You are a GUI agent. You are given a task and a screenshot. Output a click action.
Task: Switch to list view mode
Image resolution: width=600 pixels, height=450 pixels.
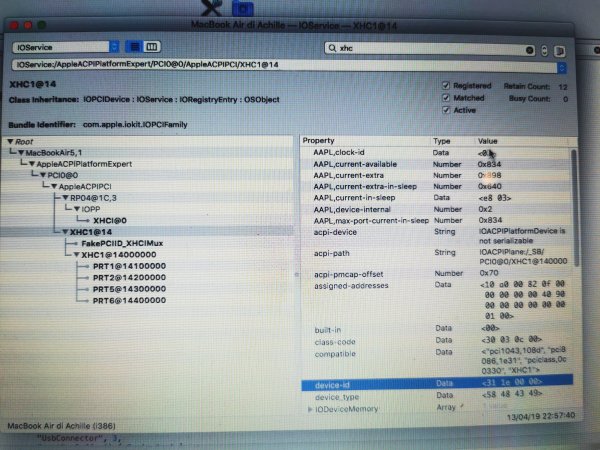point(134,47)
